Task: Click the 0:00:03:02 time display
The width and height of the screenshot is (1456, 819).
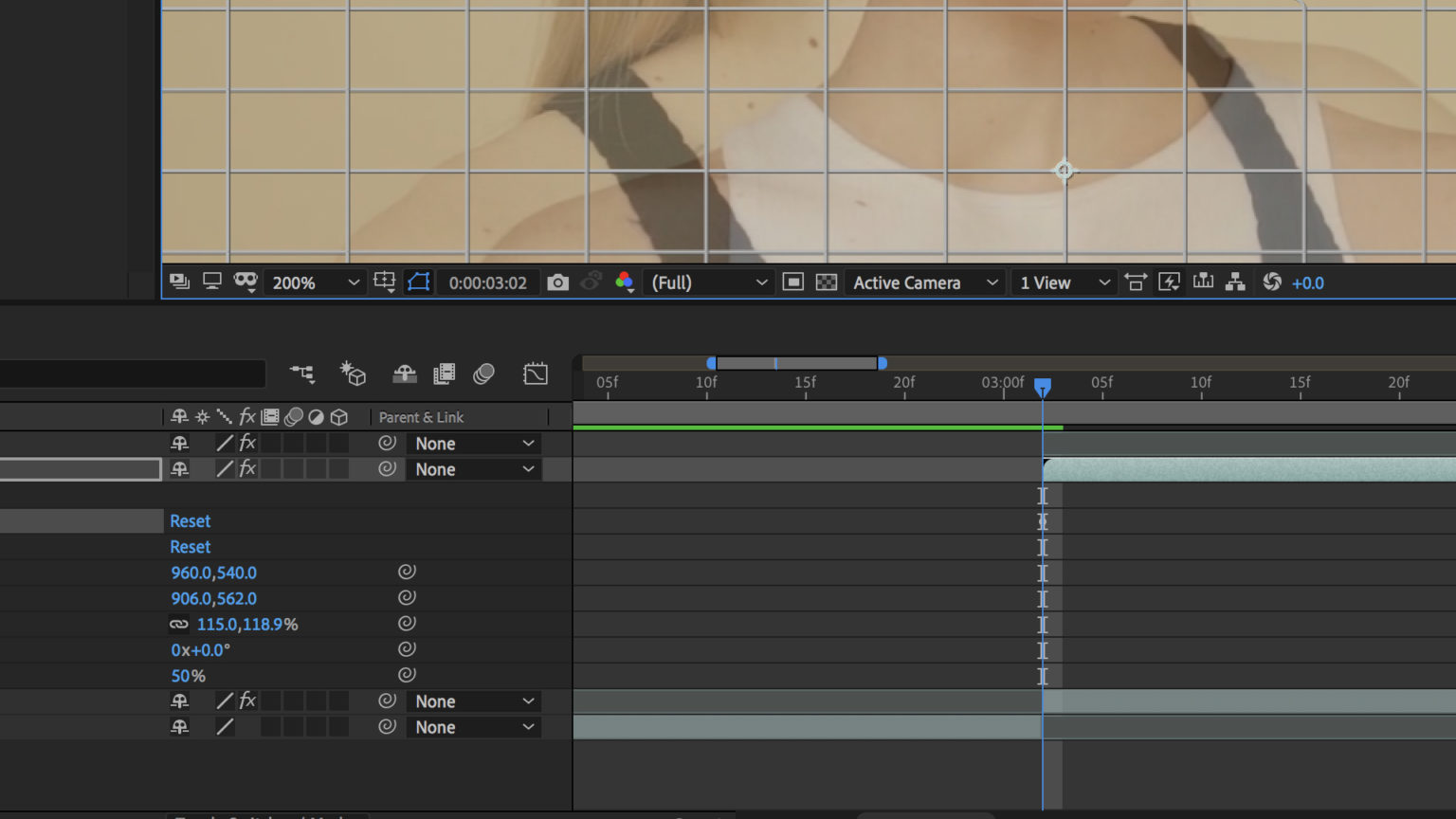Action: pyautogui.click(x=489, y=282)
